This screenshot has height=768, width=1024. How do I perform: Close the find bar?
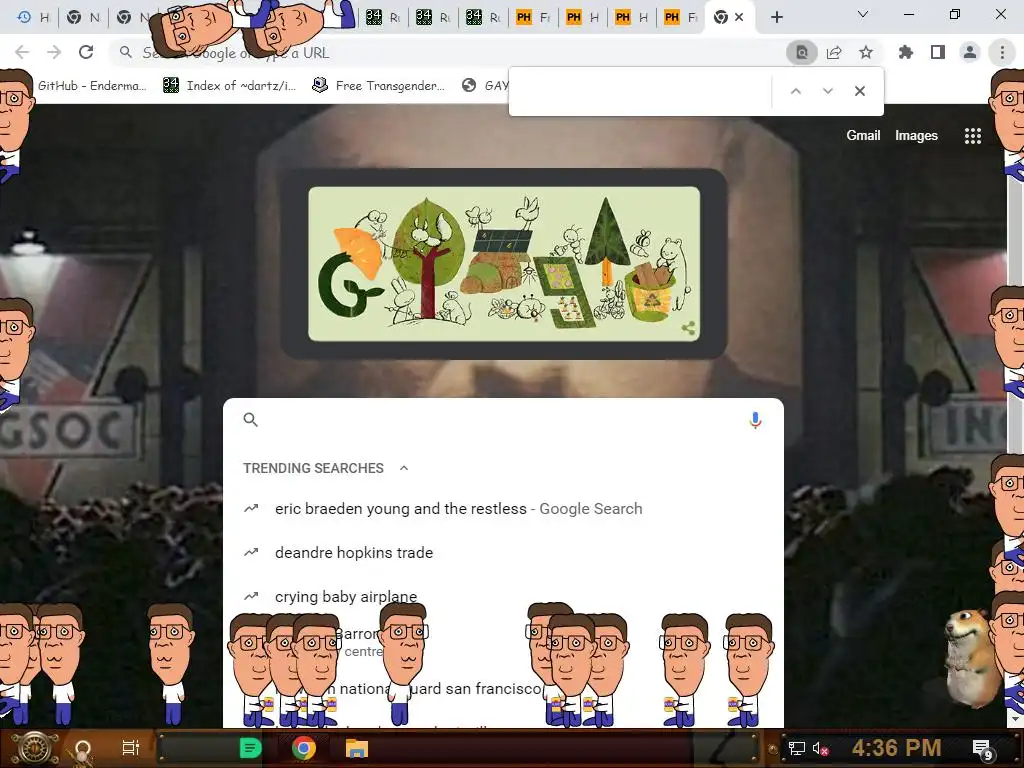(x=860, y=91)
